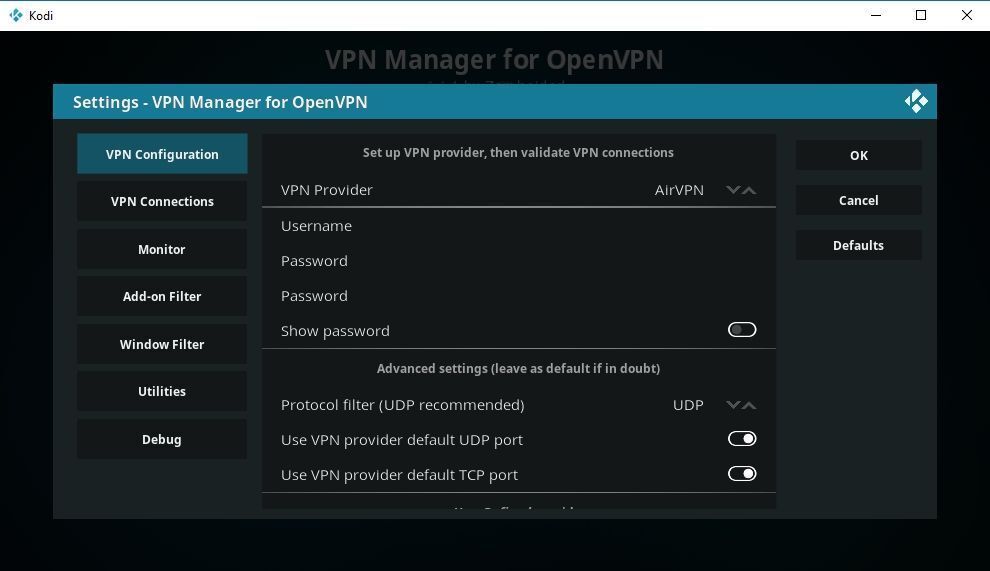Click the Defaults button
The image size is (990, 571).
point(858,245)
